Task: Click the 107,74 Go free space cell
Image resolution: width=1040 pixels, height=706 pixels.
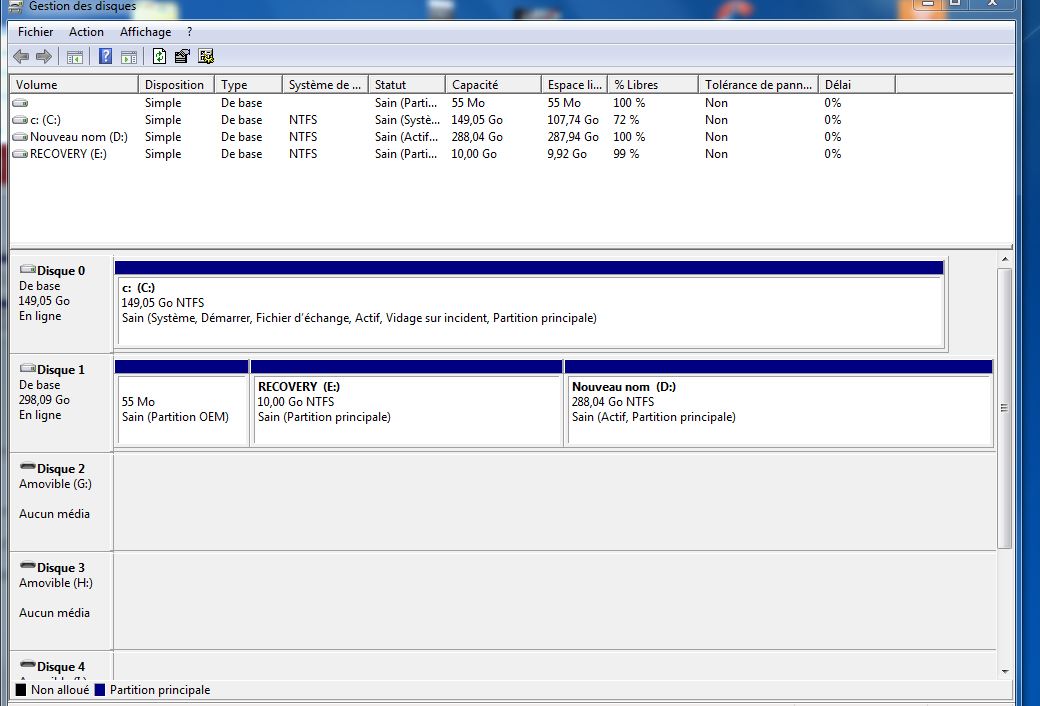Action: pos(573,120)
